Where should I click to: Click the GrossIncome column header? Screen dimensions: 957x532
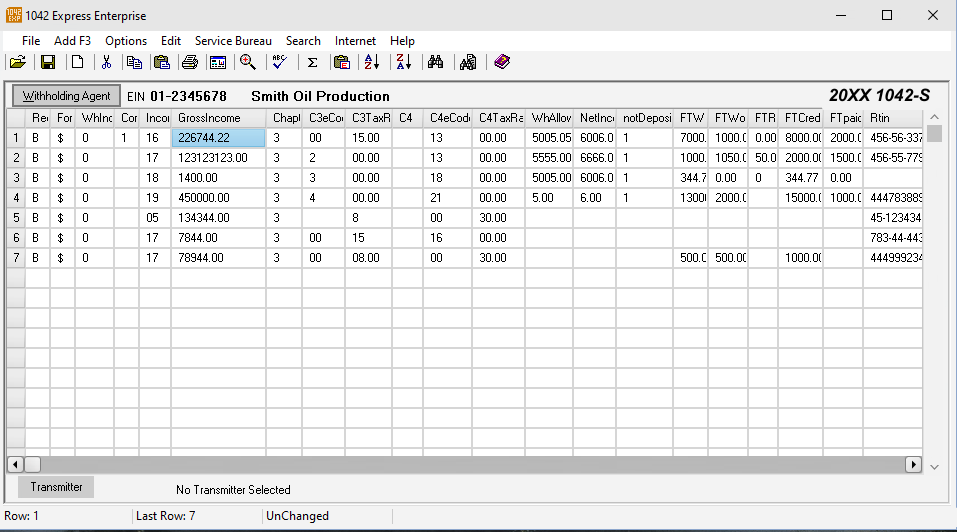218,118
